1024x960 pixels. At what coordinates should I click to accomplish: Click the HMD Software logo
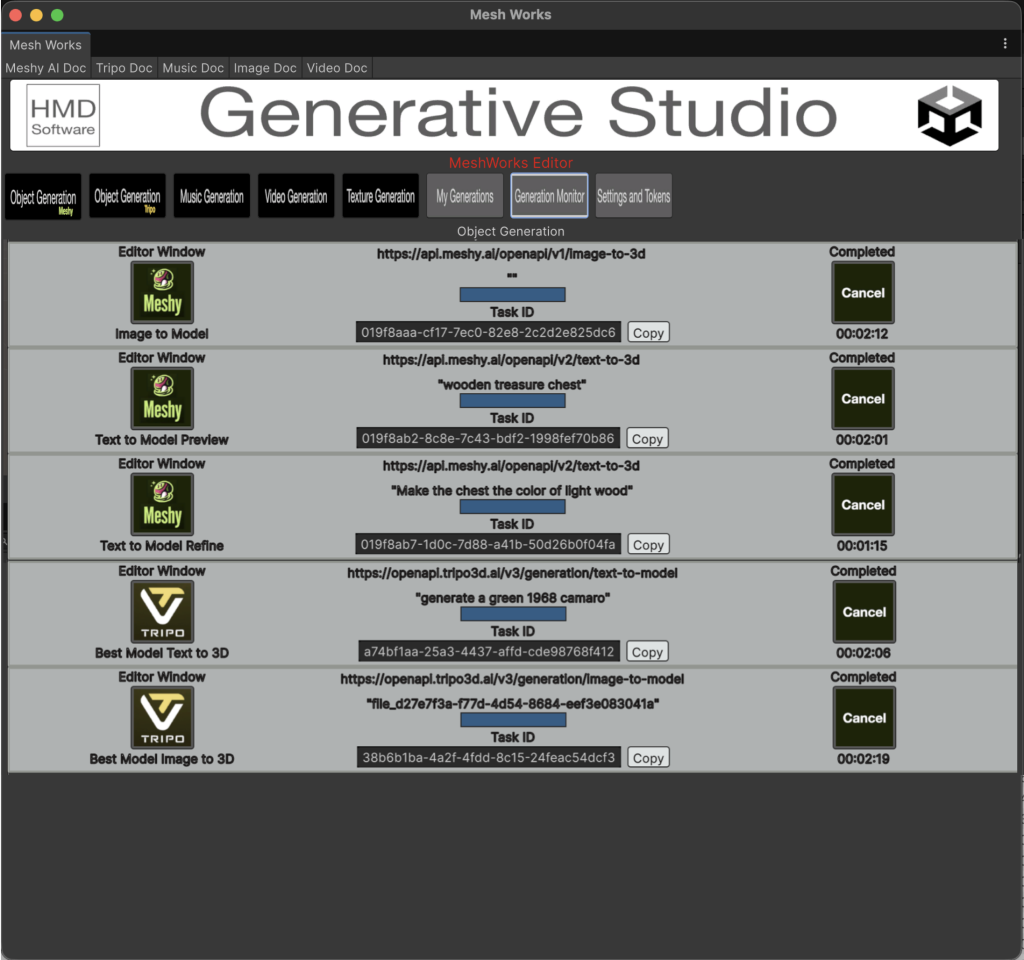click(x=63, y=116)
